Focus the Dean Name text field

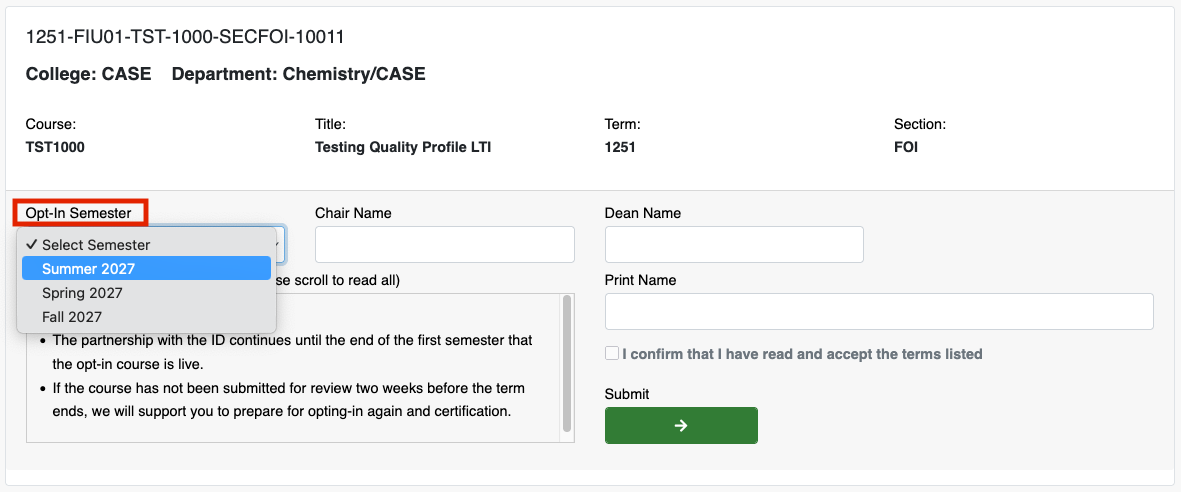coord(734,244)
